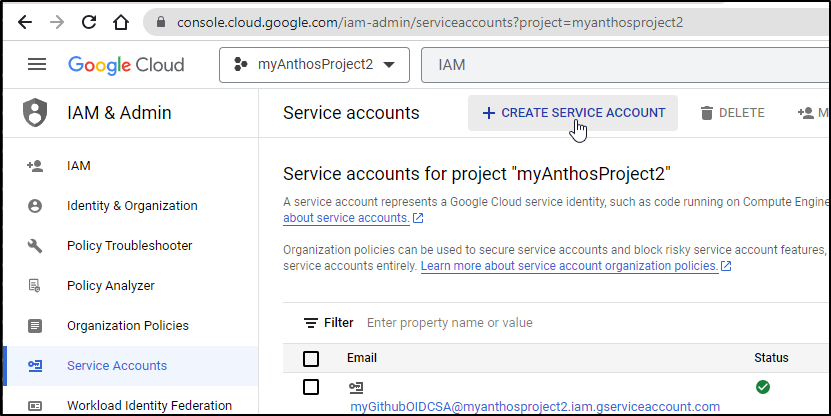
Task: Open 'Learn more about service account organization policies'
Action: coord(570,265)
